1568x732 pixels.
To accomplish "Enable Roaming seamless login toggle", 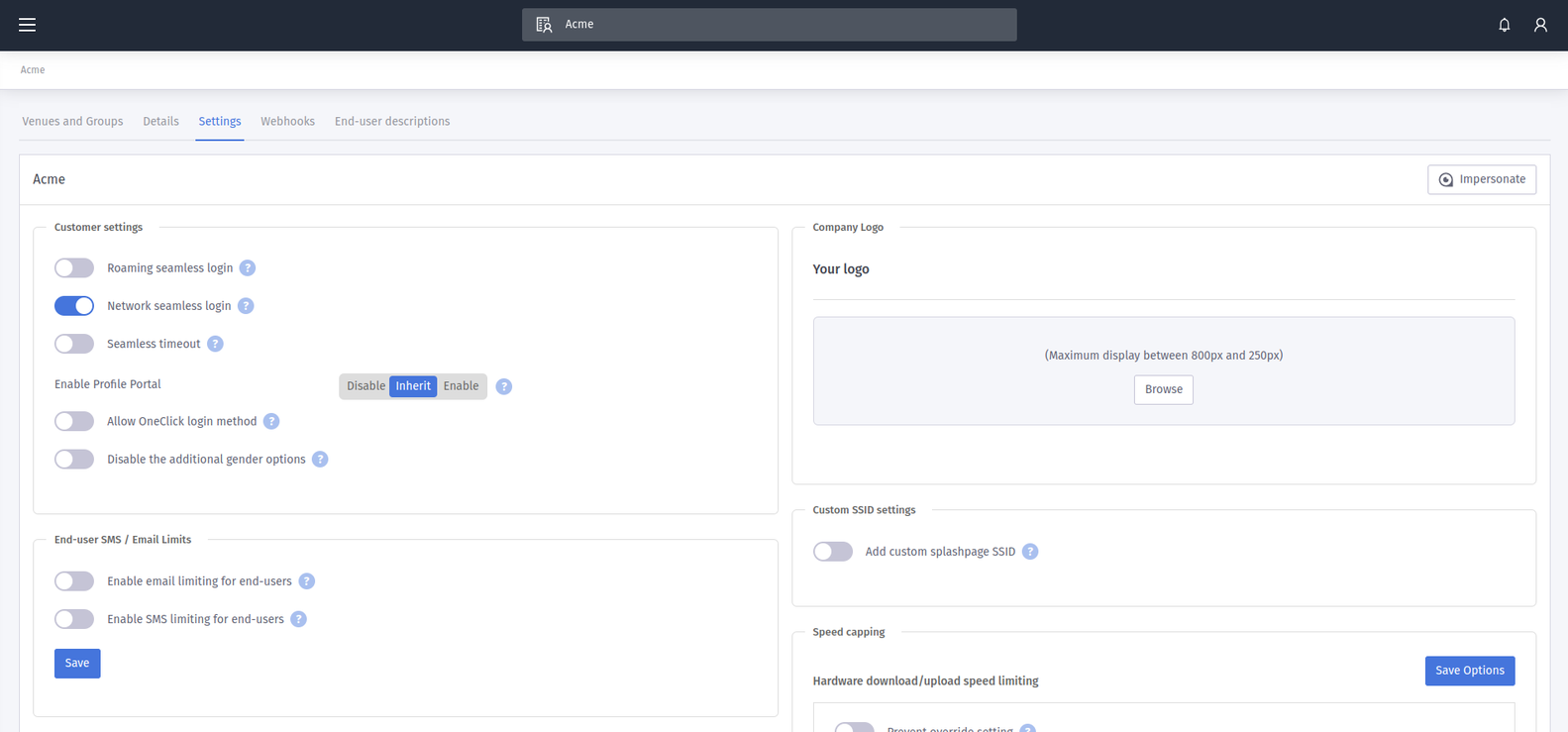I will (74, 268).
